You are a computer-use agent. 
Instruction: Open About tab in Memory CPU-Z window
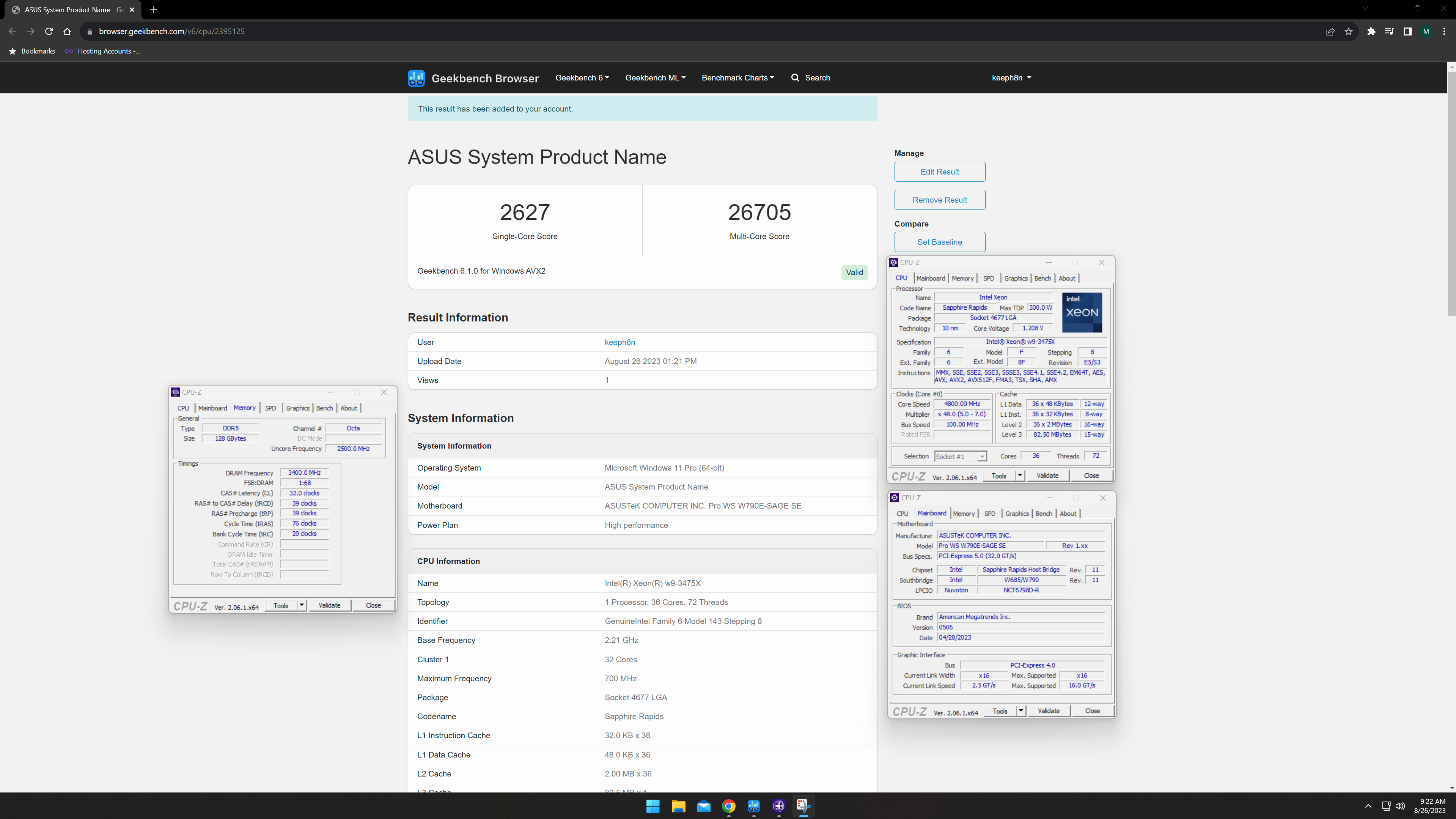click(349, 408)
